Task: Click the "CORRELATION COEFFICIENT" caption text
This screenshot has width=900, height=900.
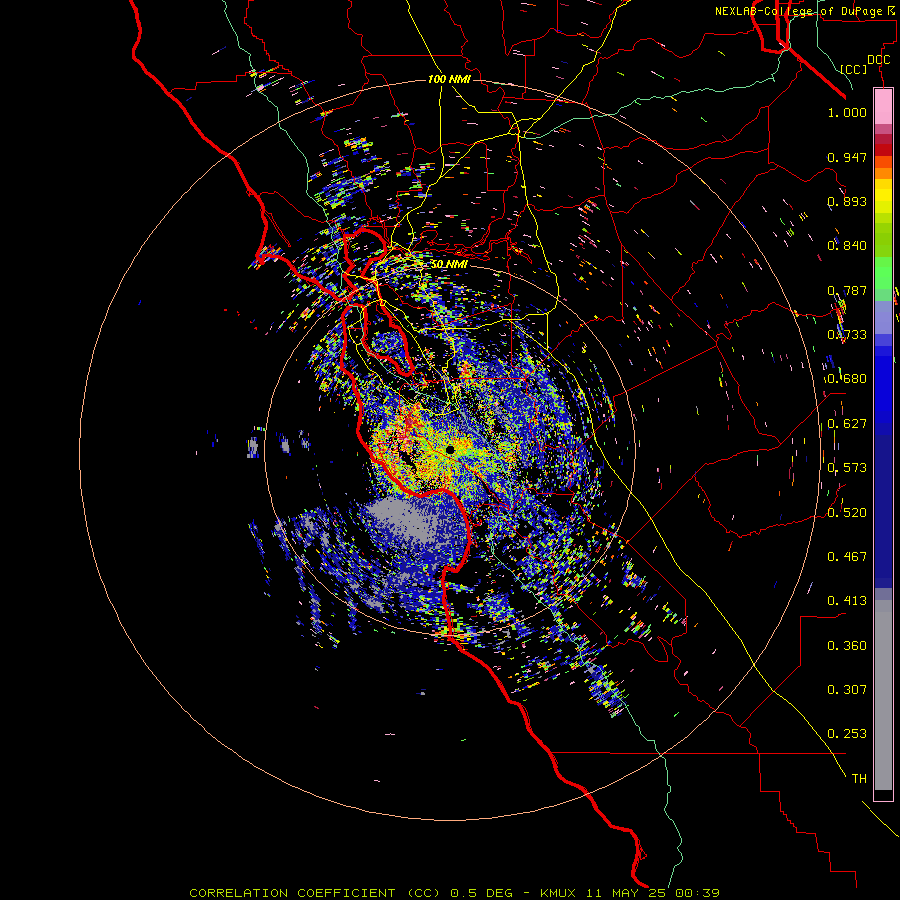Action: tap(292, 893)
